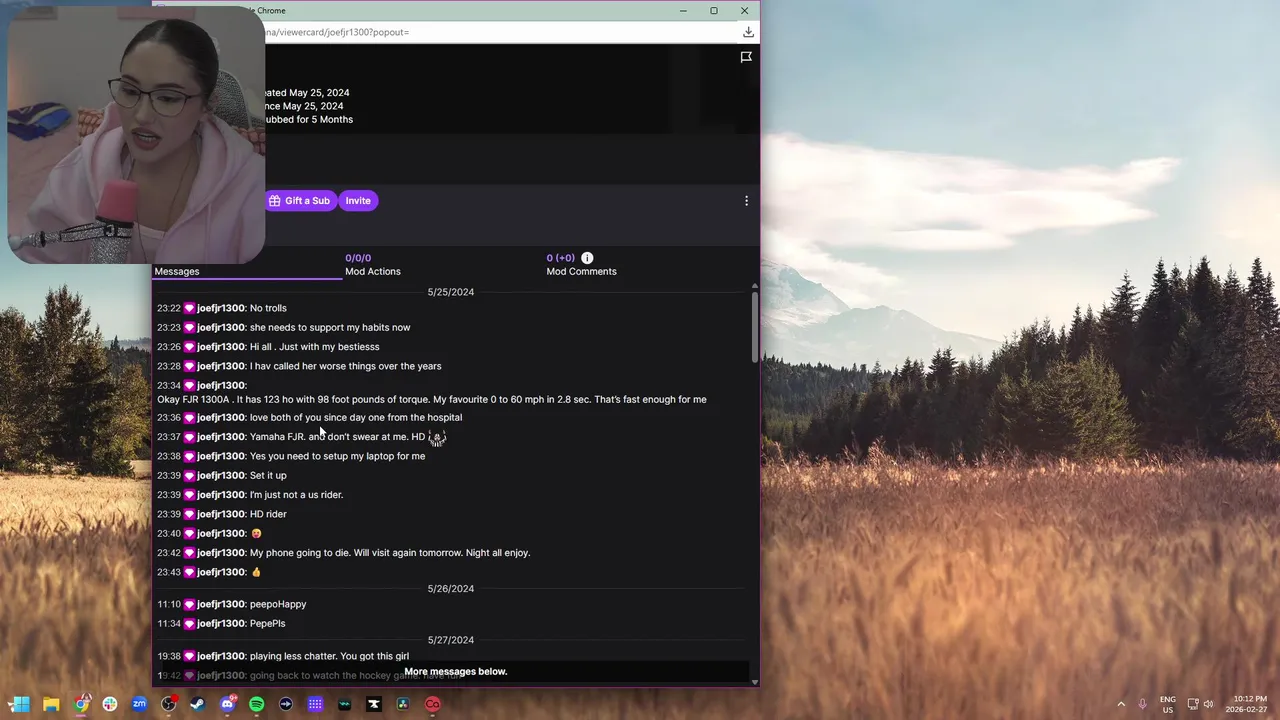This screenshot has height=720, width=1280.
Task: Click the download icon beside the address bar
Action: (x=748, y=32)
